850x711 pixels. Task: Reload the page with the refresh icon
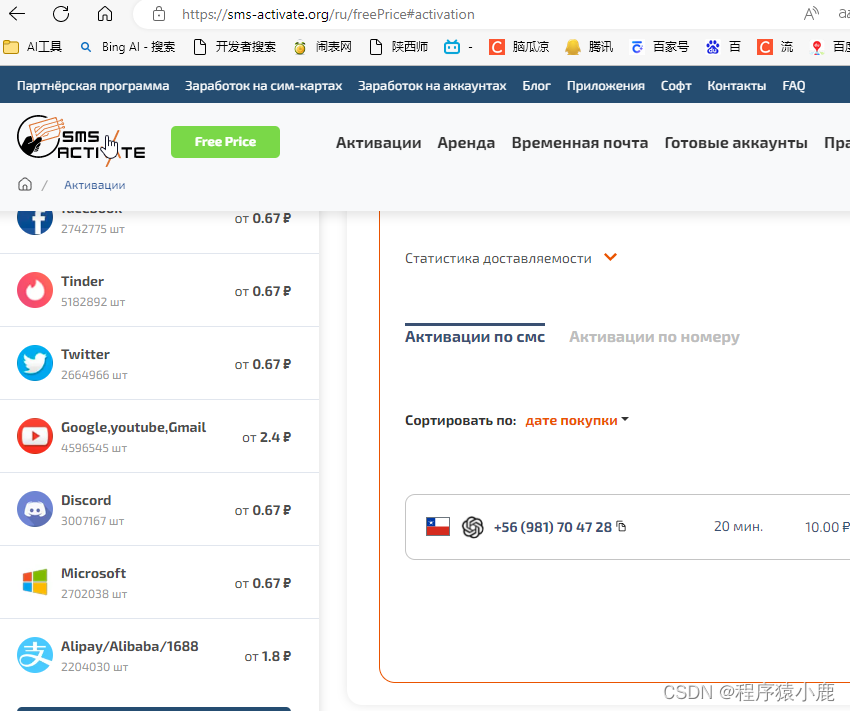[61, 14]
